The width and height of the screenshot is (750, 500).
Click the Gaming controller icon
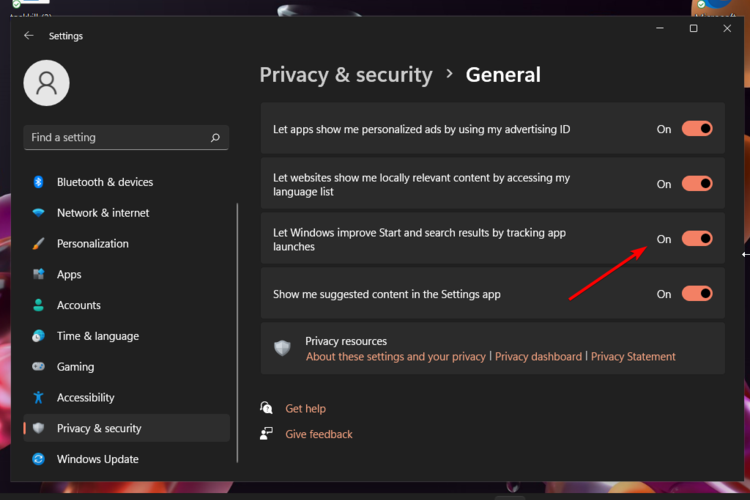coord(38,367)
